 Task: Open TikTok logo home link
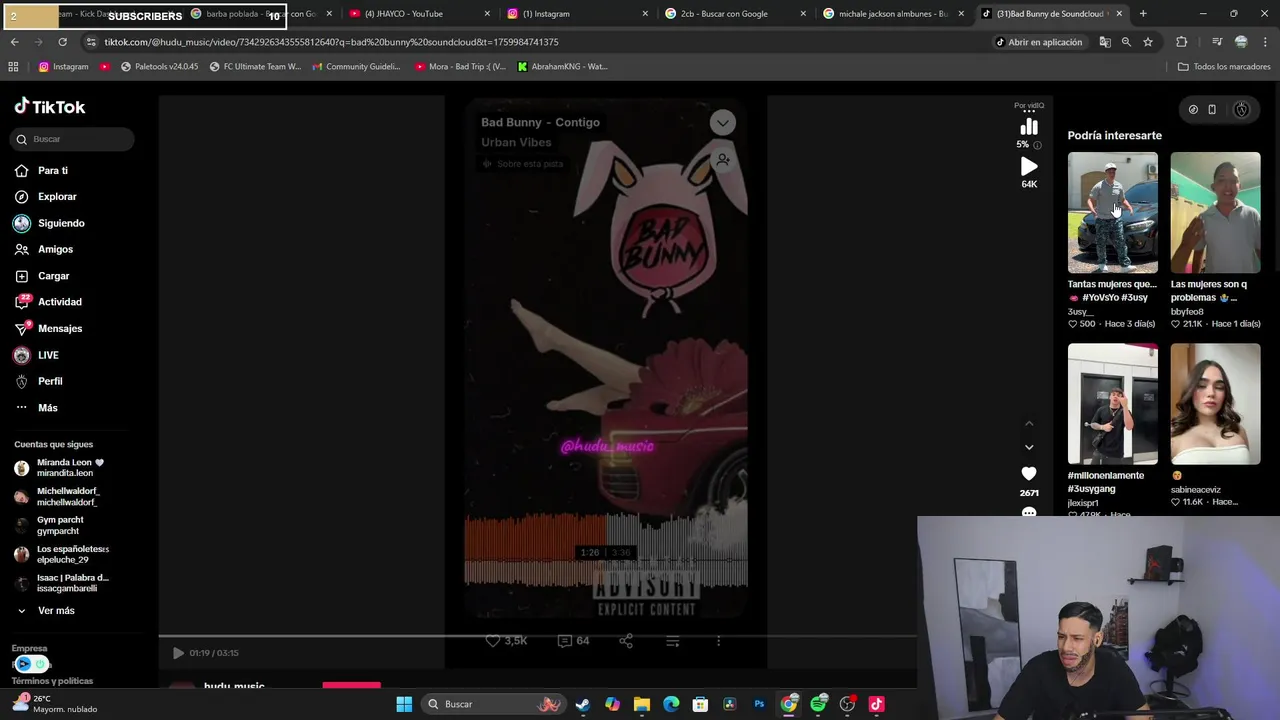[x=50, y=107]
